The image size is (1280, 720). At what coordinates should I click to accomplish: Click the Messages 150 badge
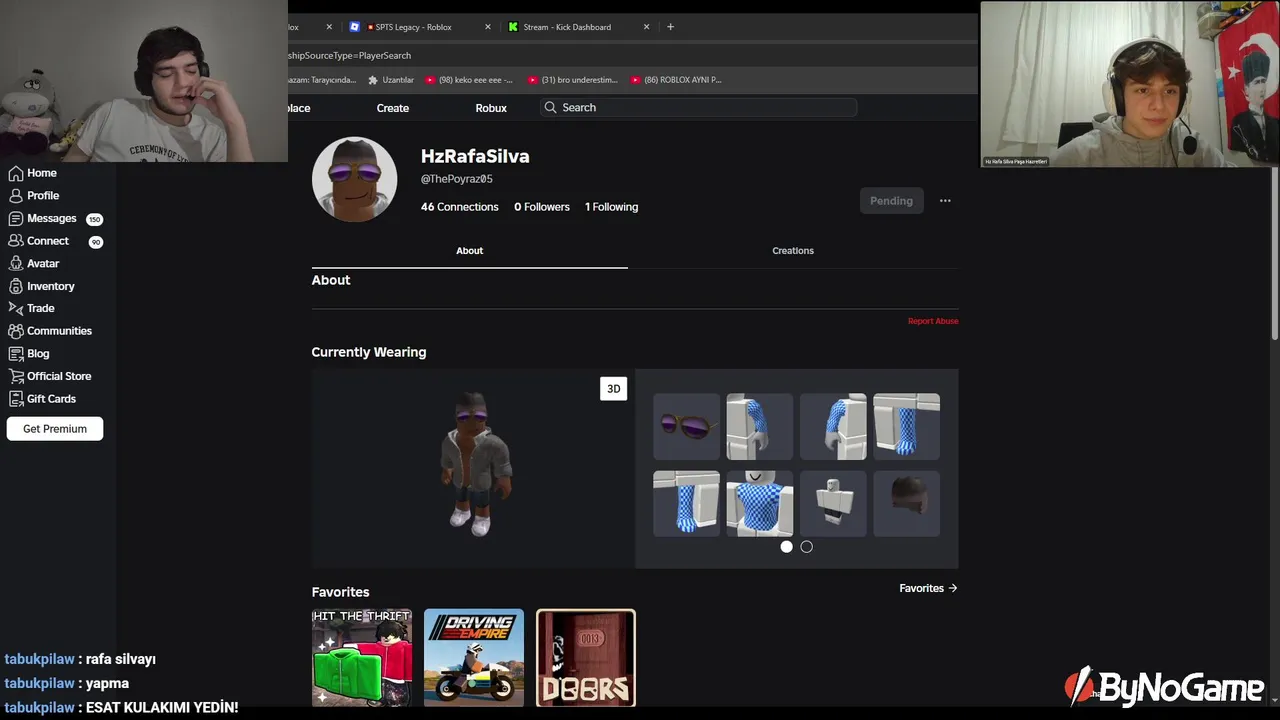click(94, 219)
